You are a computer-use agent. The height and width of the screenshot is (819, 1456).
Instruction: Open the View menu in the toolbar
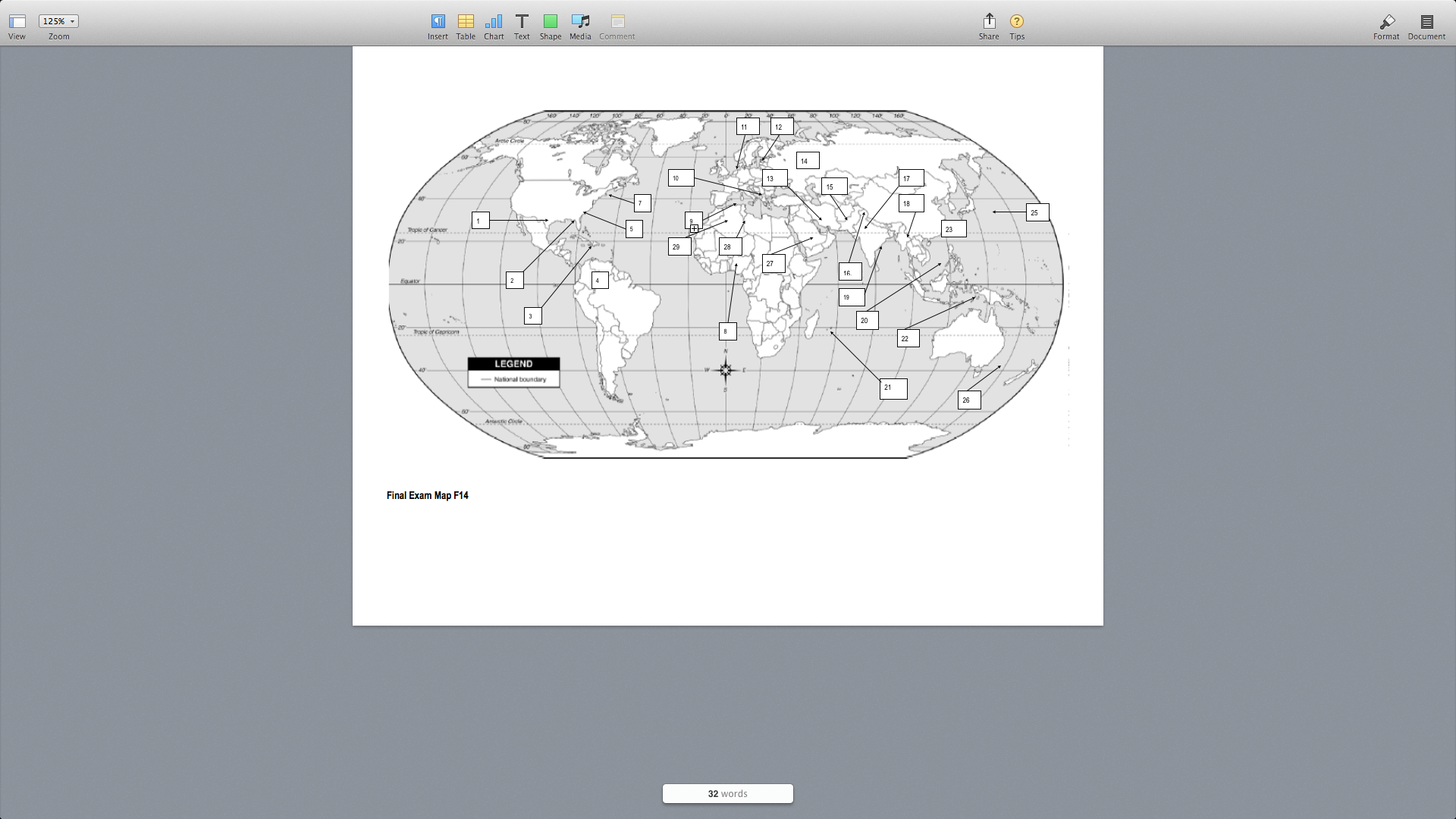(x=17, y=23)
